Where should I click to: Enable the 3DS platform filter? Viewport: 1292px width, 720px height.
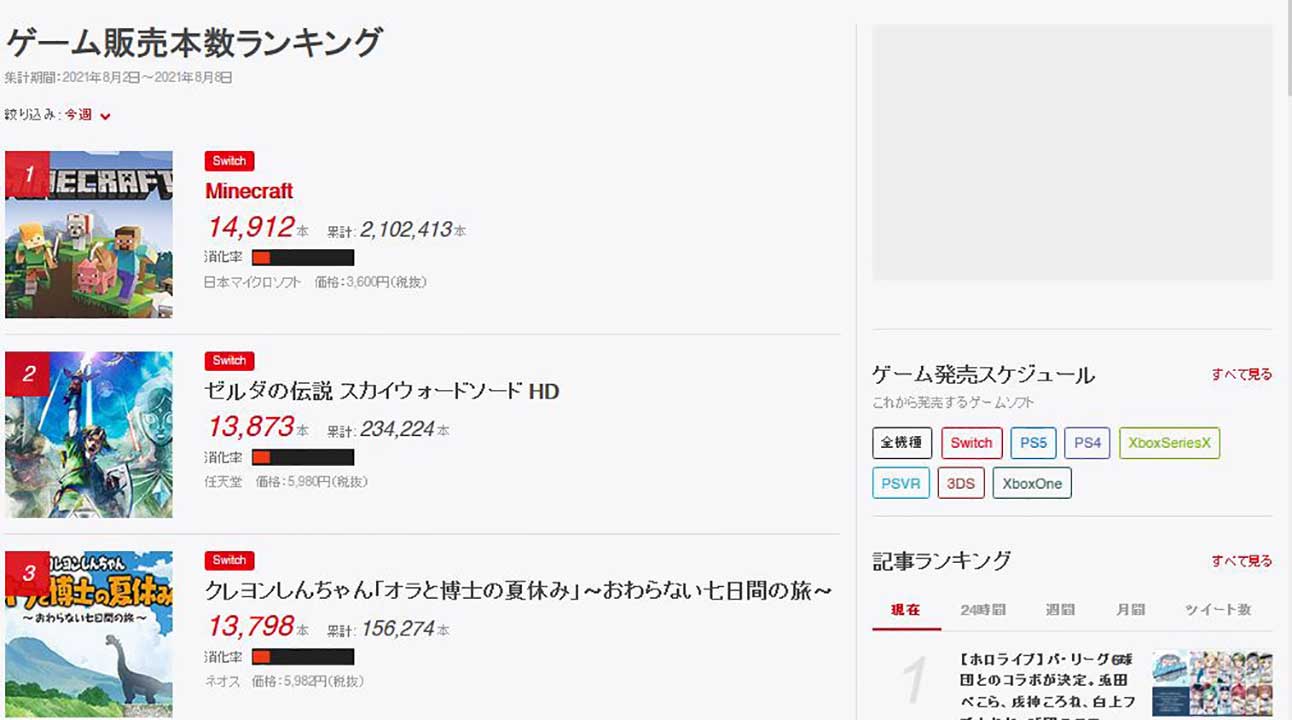(960, 483)
